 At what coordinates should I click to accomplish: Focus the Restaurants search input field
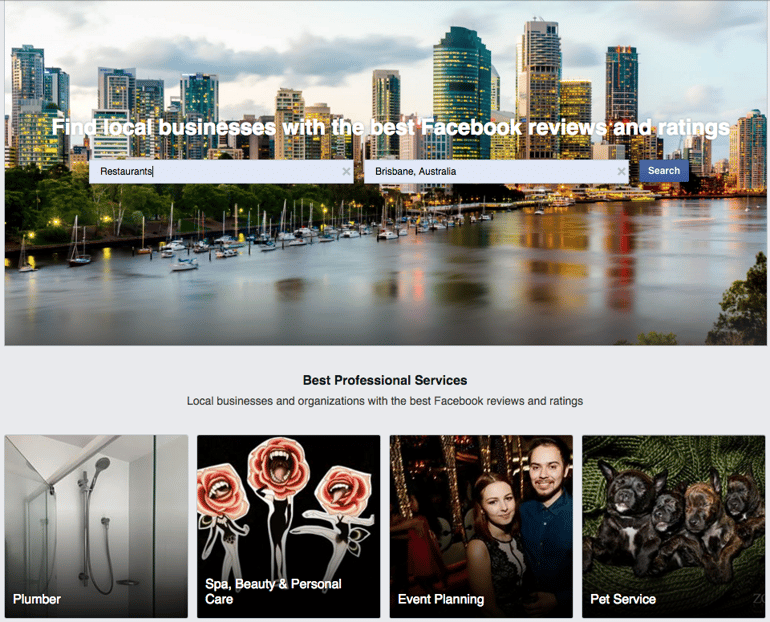click(221, 171)
